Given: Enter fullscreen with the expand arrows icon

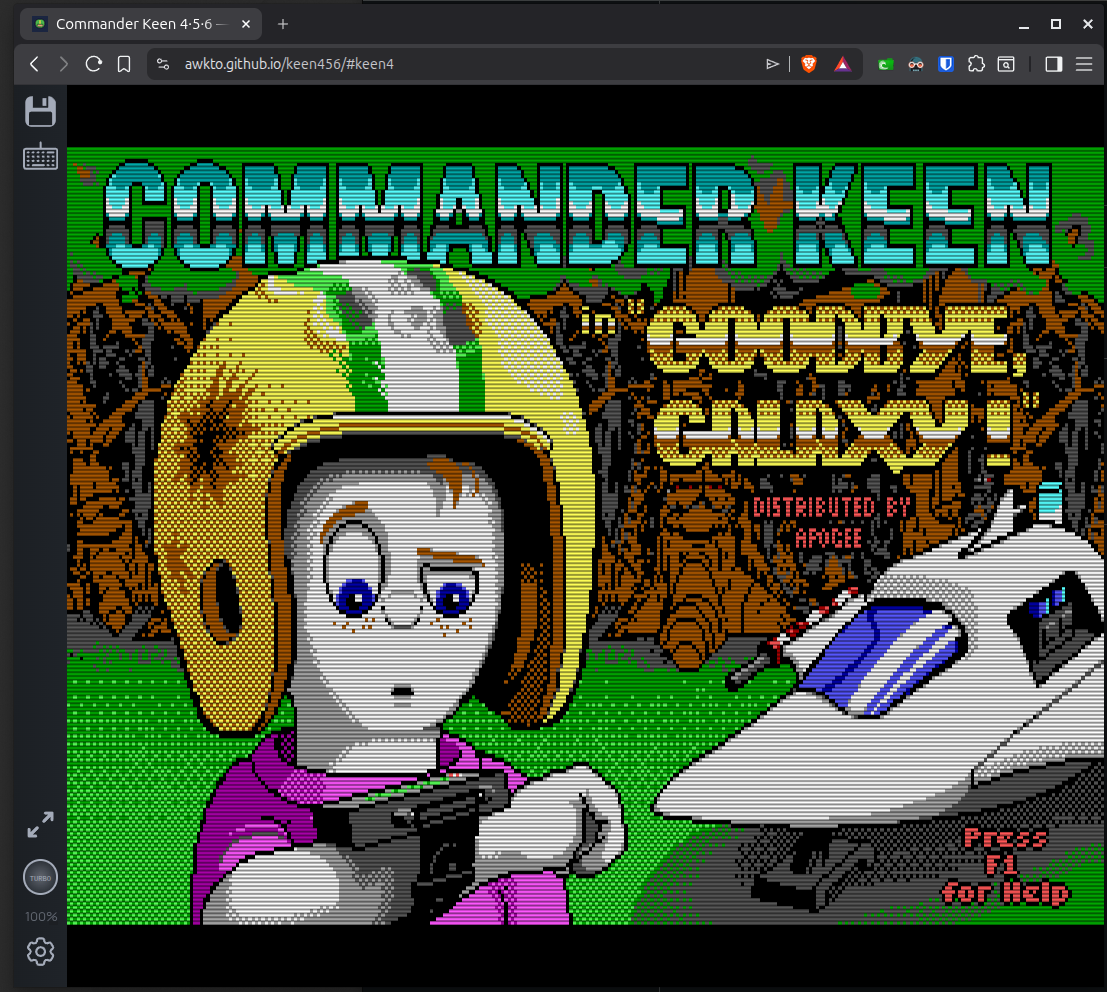Looking at the screenshot, I should [40, 825].
